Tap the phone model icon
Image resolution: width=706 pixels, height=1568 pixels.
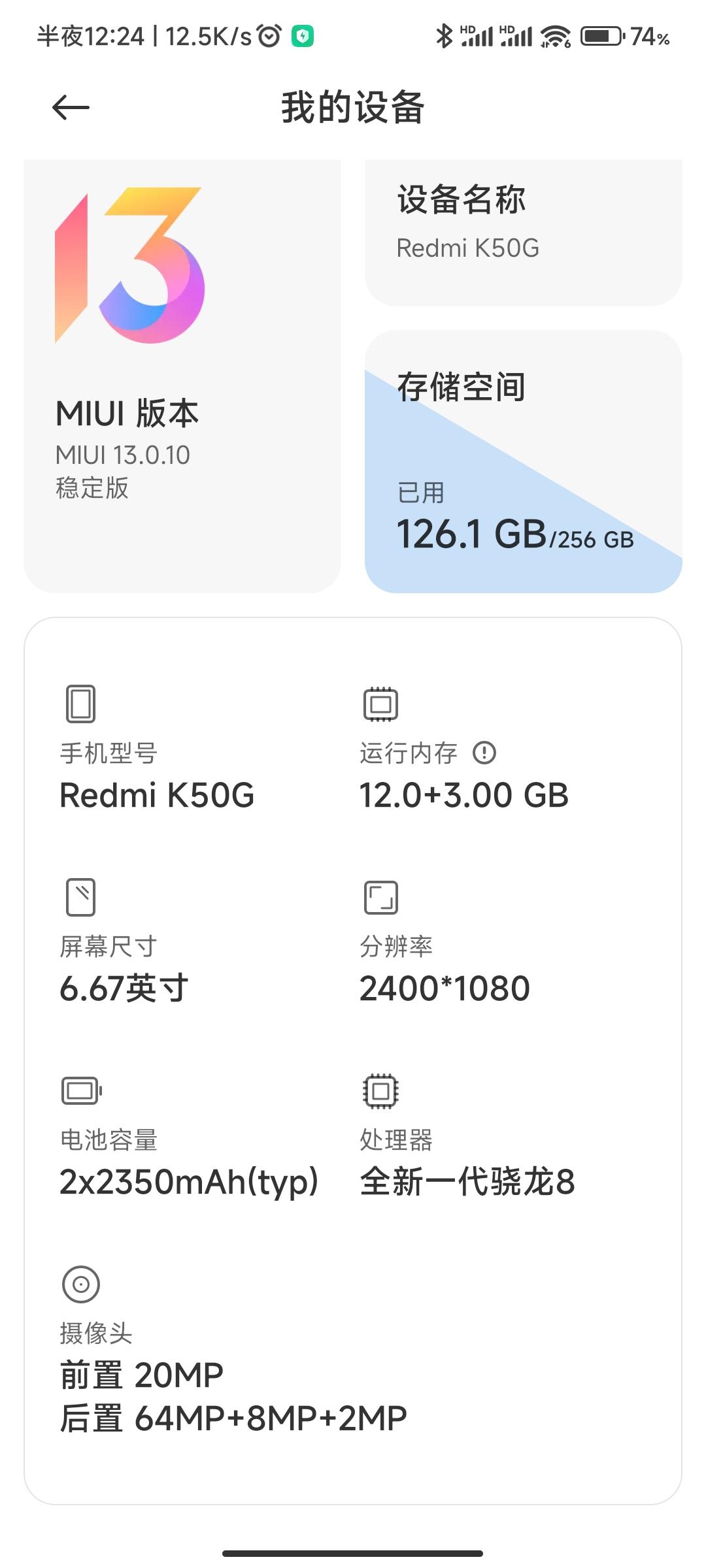coord(80,704)
